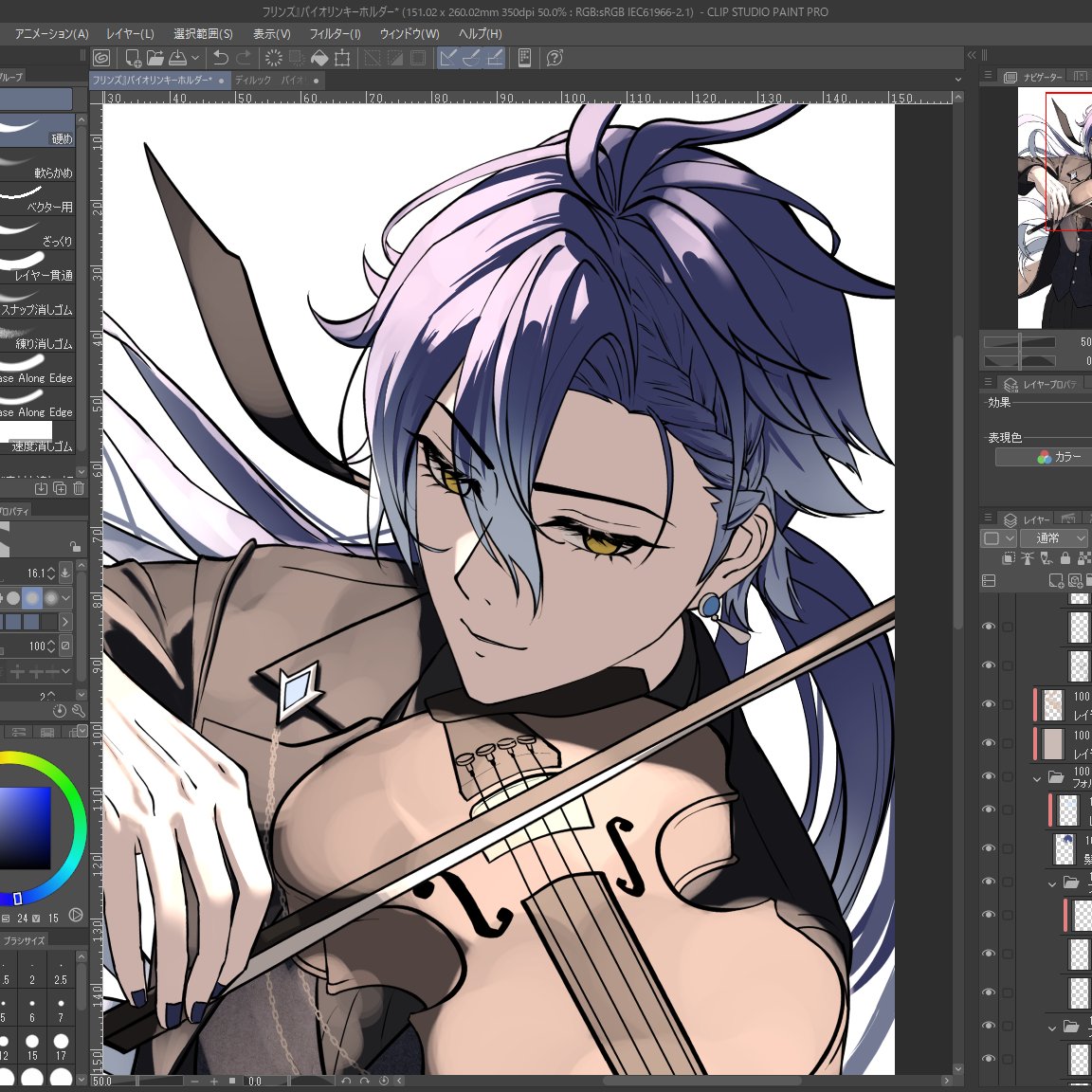Toggle Snap to Special Ruler
The width and height of the screenshot is (1092, 1092).
pyautogui.click(x=471, y=58)
